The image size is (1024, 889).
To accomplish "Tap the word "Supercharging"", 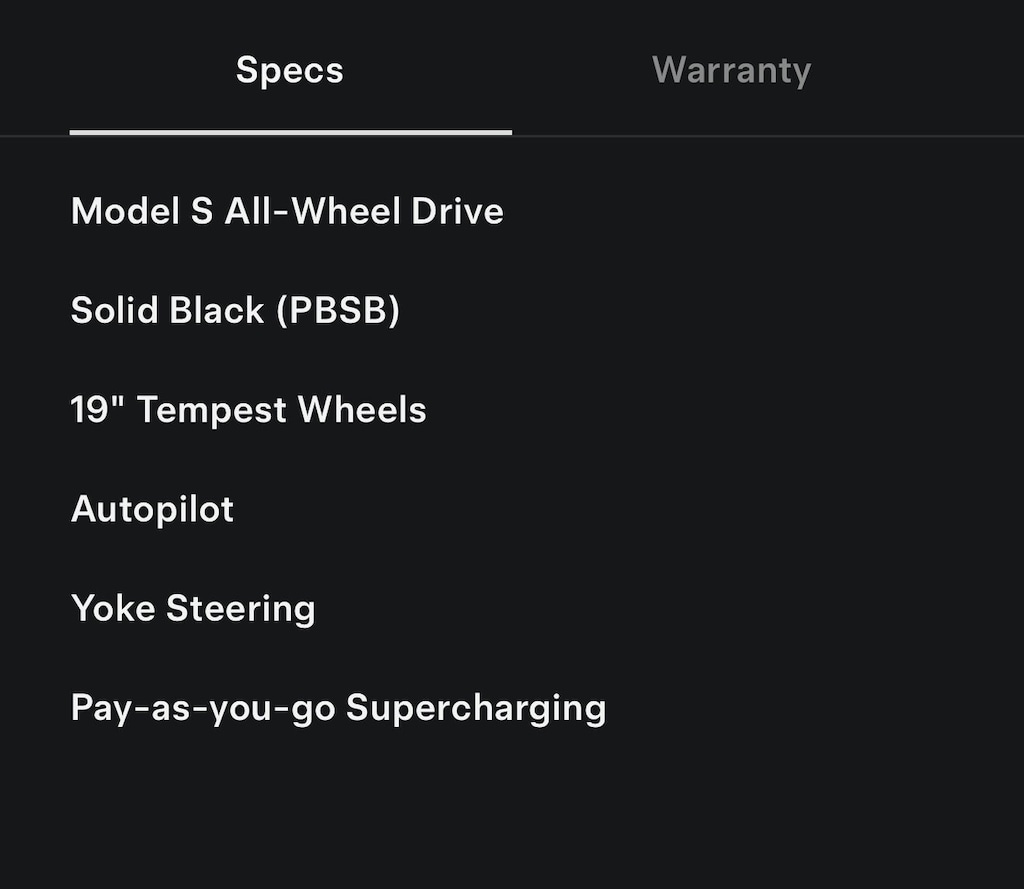I will tap(476, 708).
